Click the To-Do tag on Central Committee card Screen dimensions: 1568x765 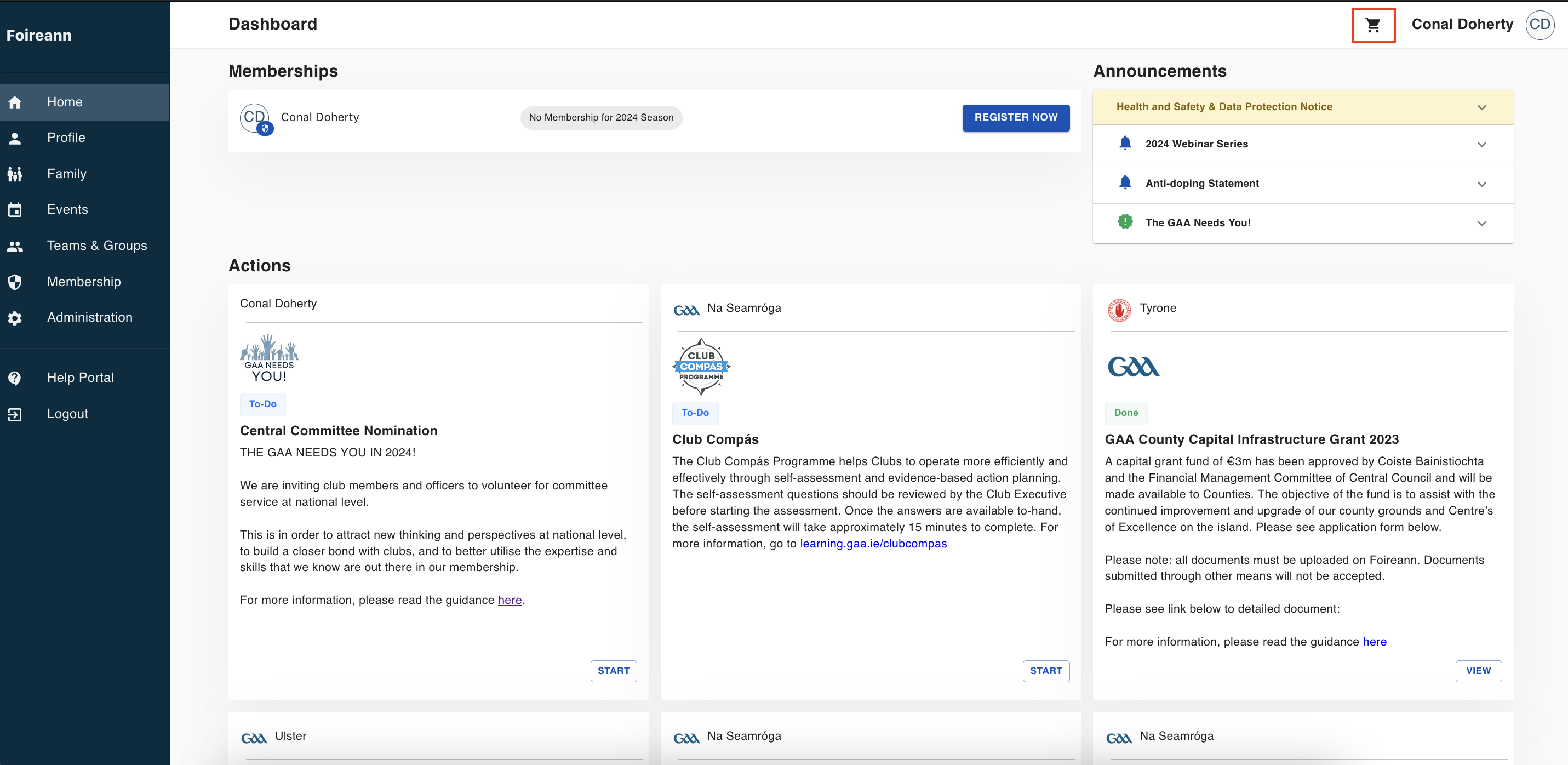pyautogui.click(x=262, y=404)
